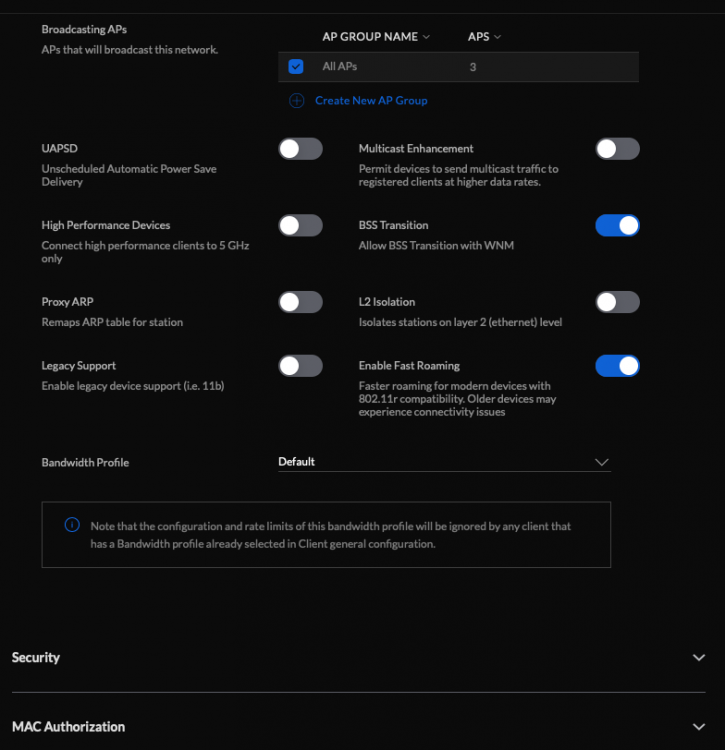Click sort arrow next to APS column
Image resolution: width=725 pixels, height=750 pixels.
498,37
